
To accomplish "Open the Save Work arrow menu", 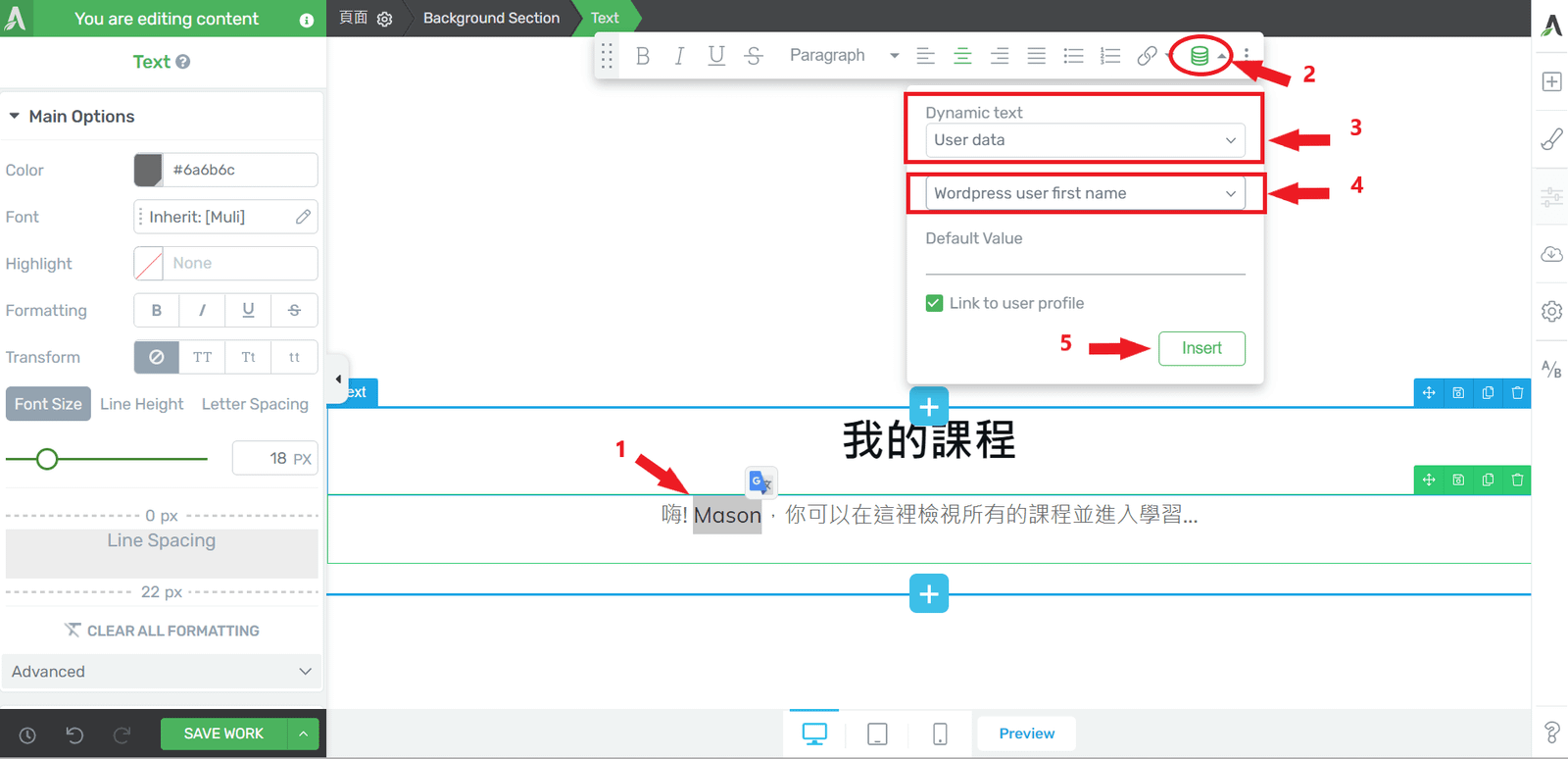I will [304, 734].
